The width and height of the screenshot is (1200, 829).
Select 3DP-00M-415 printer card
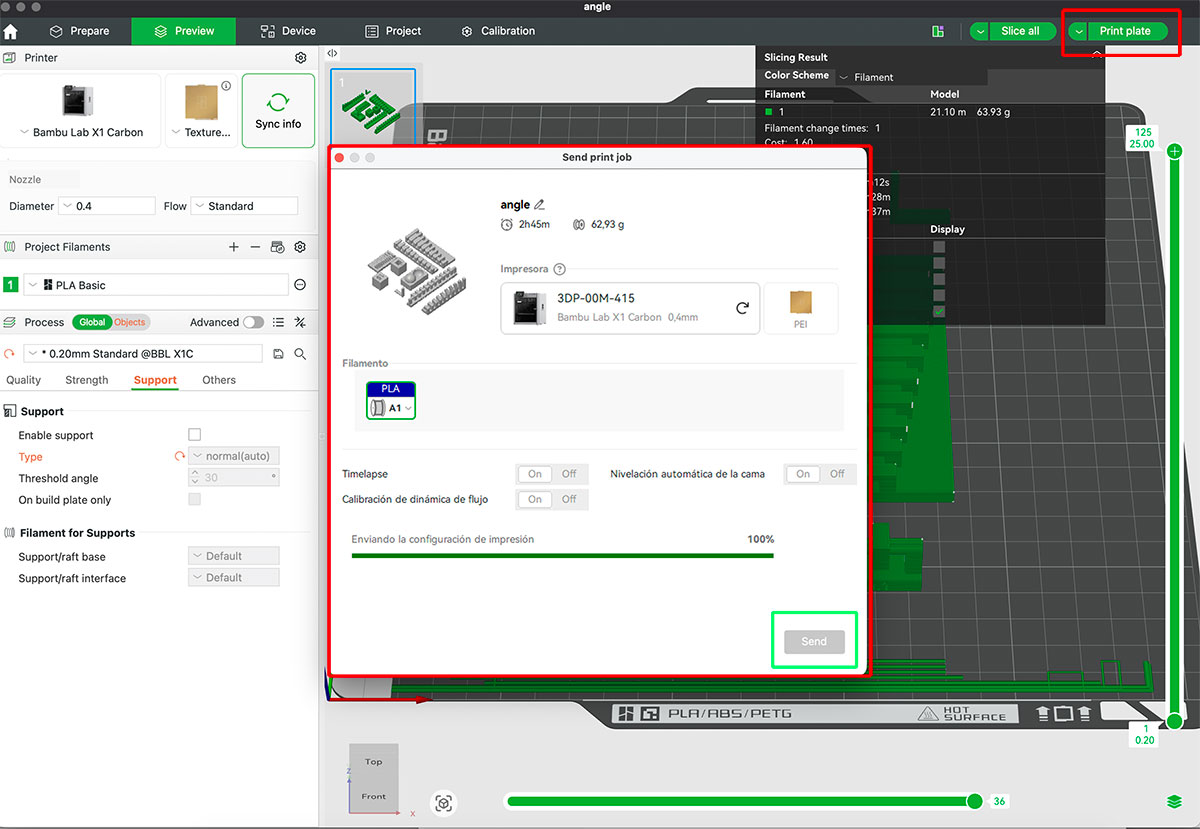pos(630,308)
